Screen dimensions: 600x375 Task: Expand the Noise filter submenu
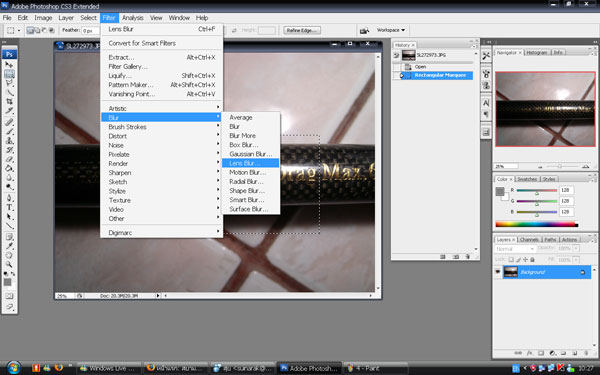pos(161,145)
